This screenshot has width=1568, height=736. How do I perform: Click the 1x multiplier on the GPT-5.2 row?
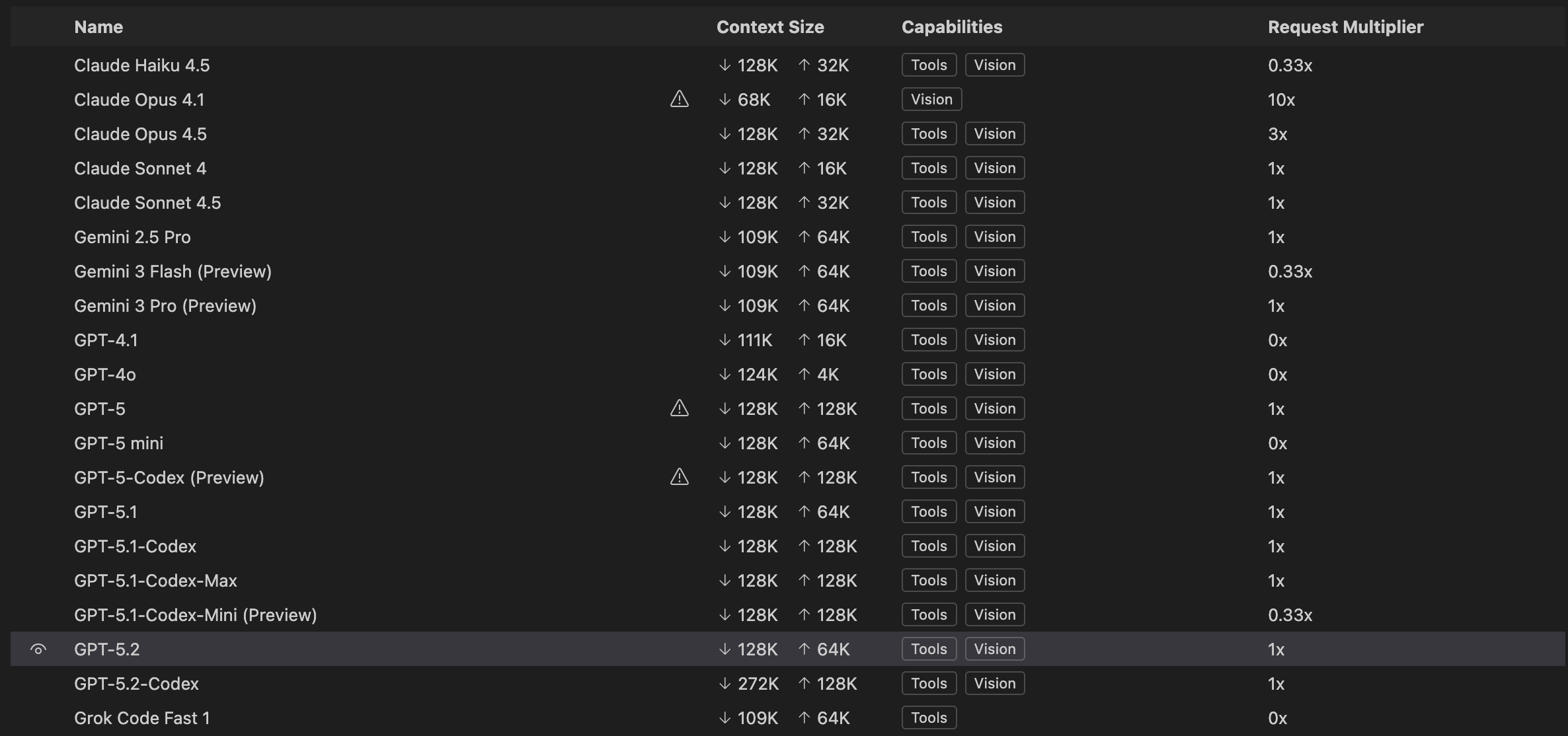(x=1276, y=649)
